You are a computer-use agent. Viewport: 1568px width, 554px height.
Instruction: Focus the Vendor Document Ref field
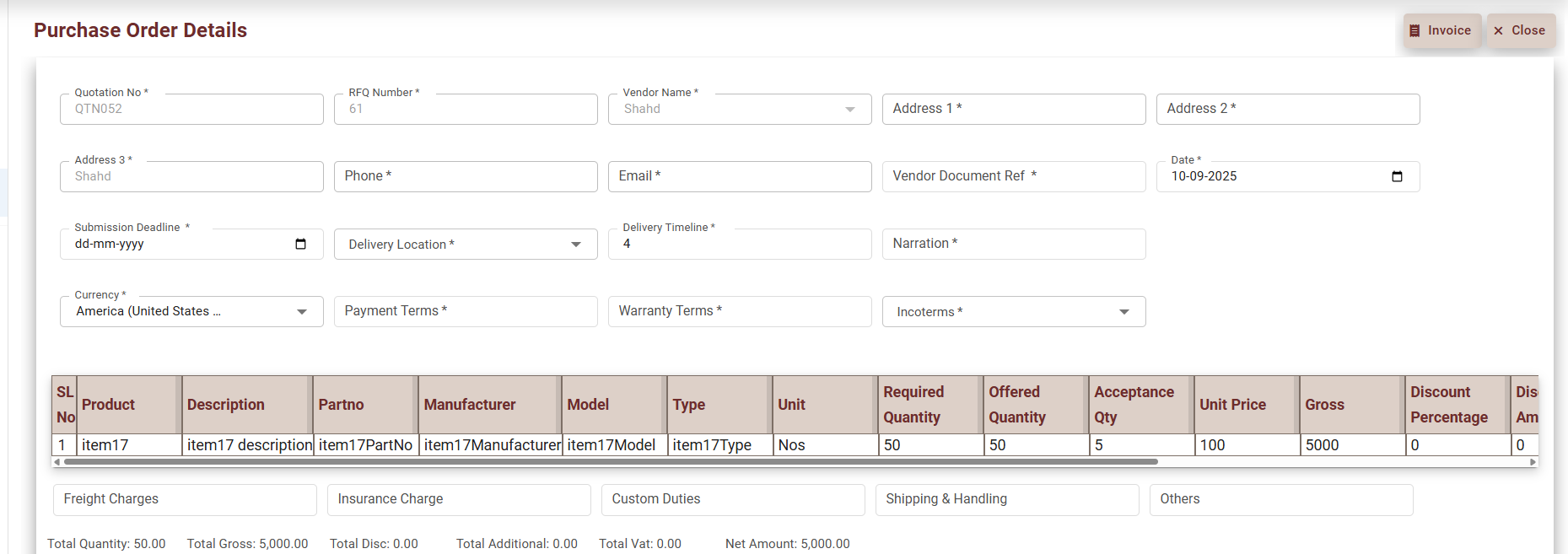[1013, 176]
